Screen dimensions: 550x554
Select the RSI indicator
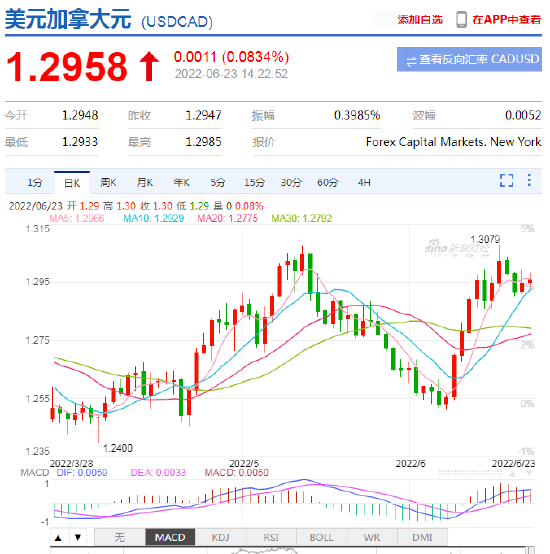pyautogui.click(x=271, y=537)
